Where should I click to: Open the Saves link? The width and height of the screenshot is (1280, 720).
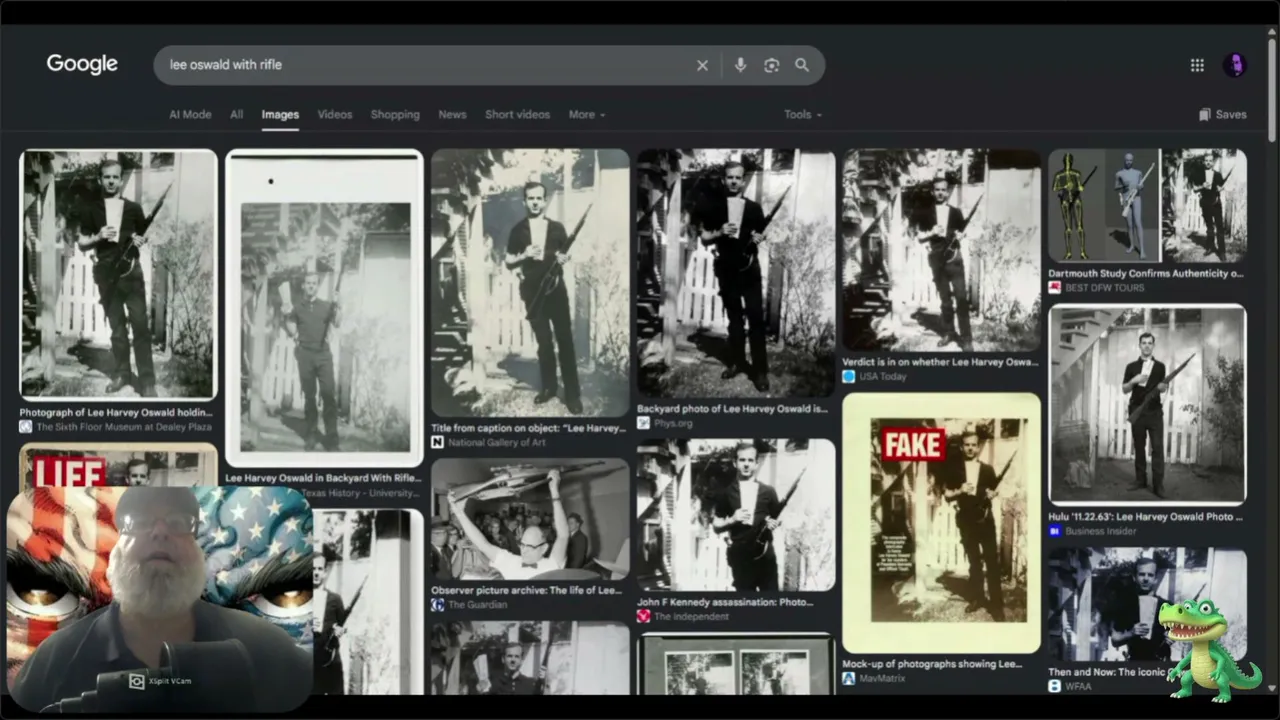pos(1223,115)
